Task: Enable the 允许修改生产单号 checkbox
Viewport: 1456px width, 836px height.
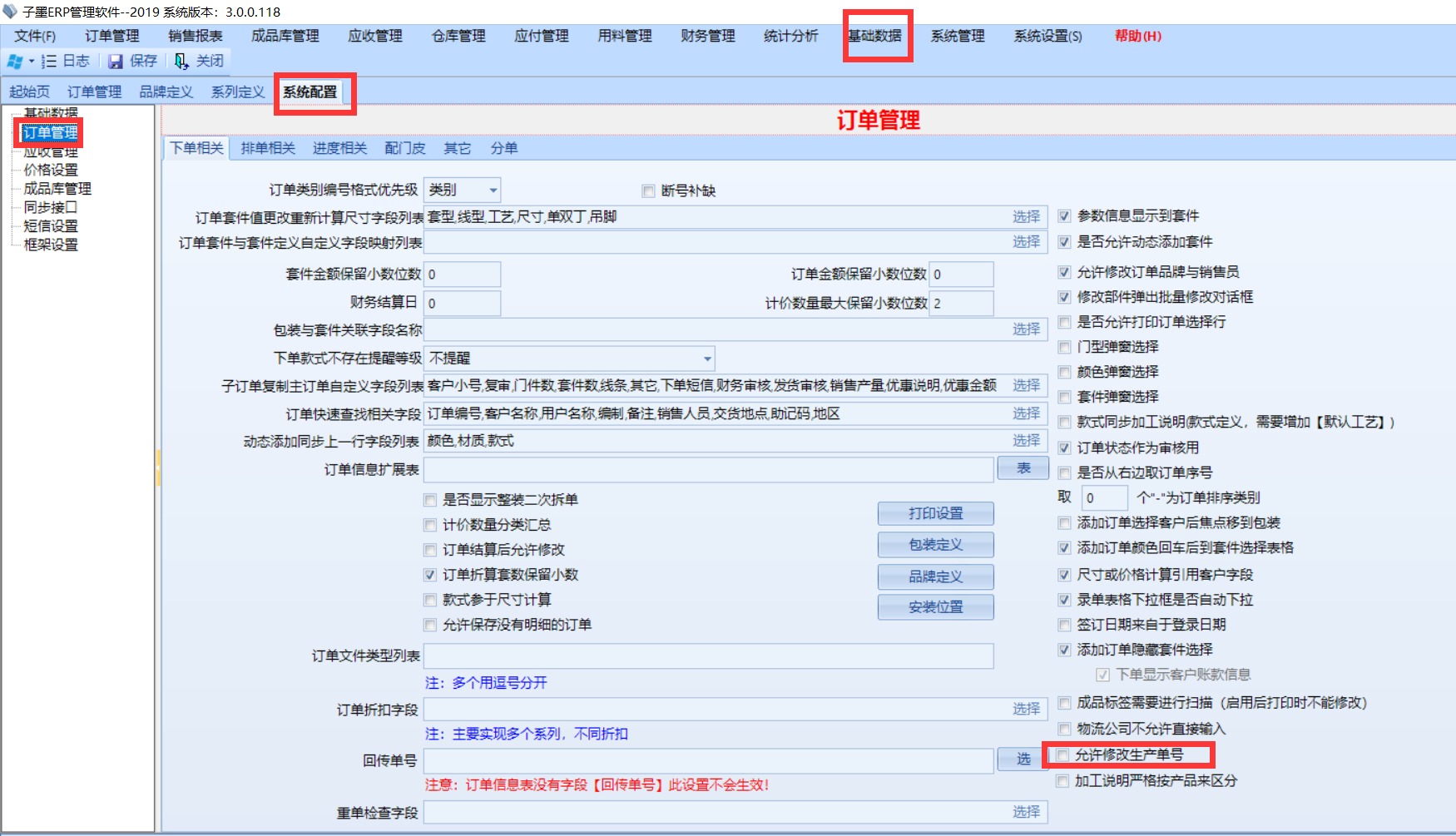Action: (x=1062, y=755)
